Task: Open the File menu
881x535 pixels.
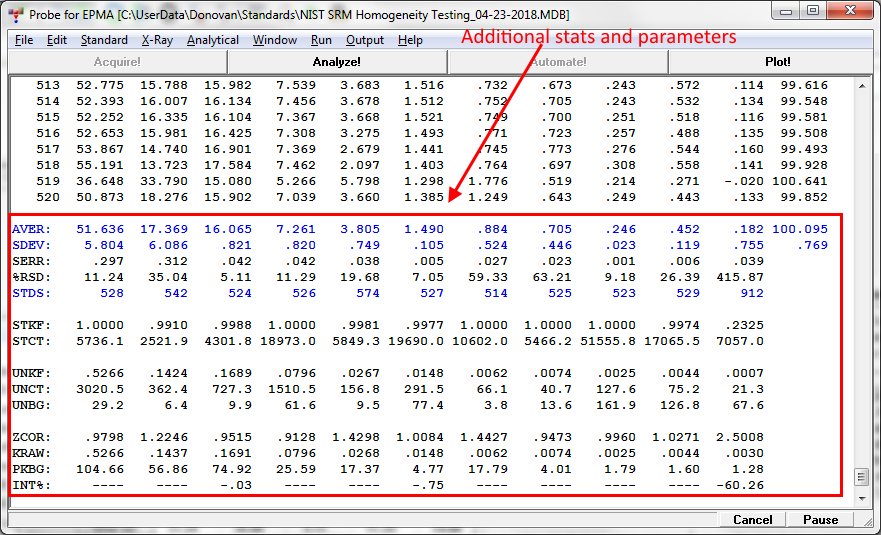Action: (x=24, y=40)
